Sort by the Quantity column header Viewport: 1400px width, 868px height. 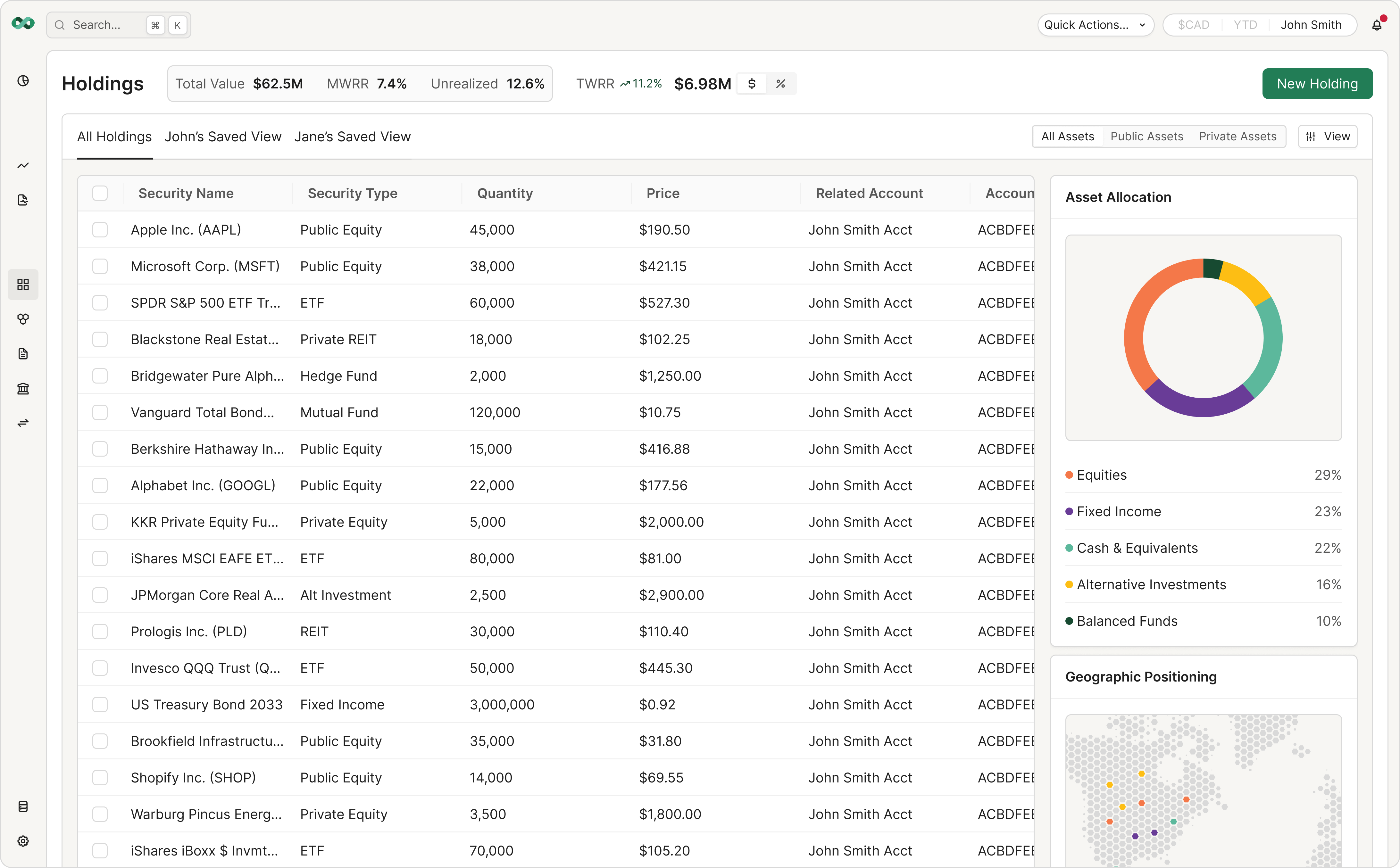coord(505,194)
